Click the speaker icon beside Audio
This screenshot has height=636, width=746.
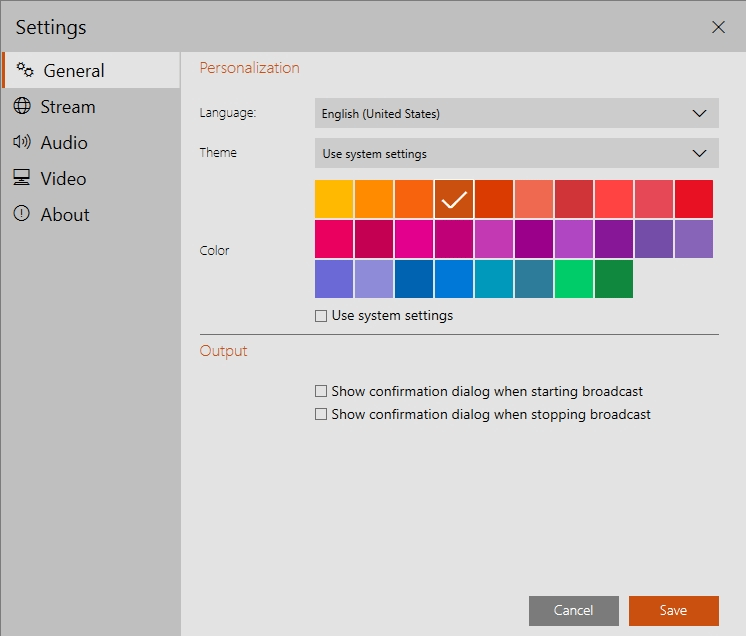22,142
